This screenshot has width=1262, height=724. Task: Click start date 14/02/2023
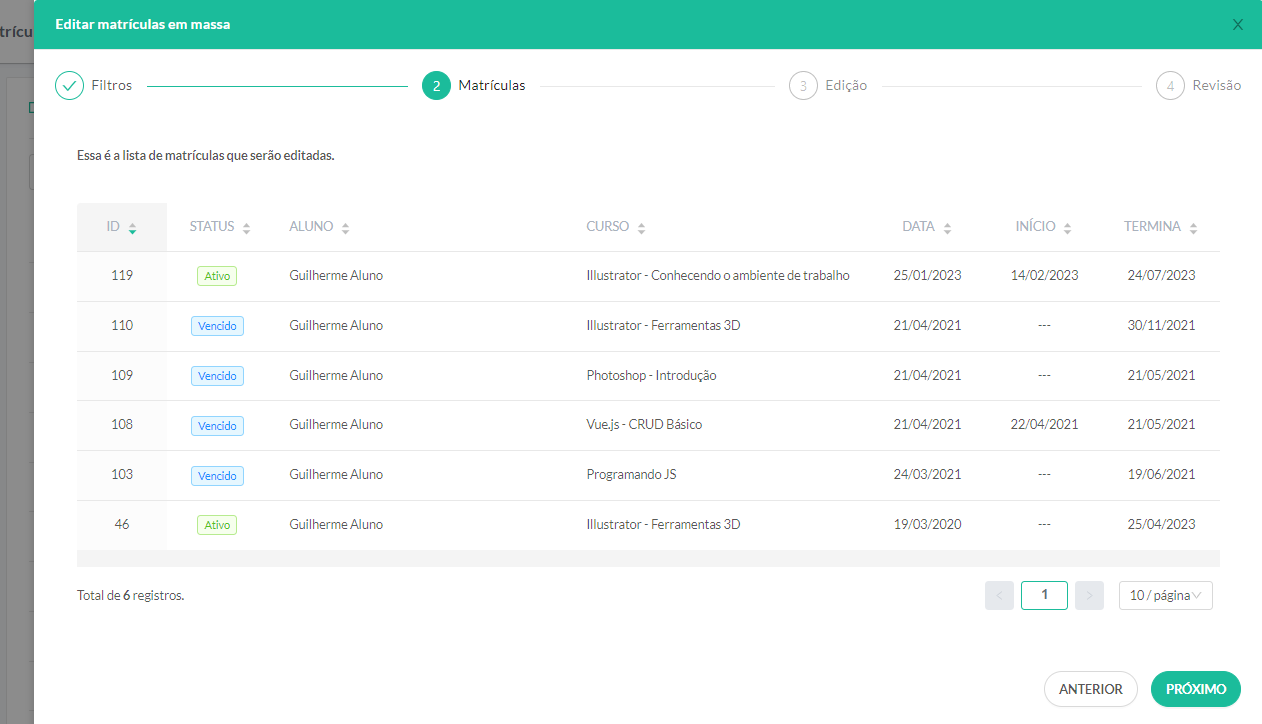(1044, 276)
